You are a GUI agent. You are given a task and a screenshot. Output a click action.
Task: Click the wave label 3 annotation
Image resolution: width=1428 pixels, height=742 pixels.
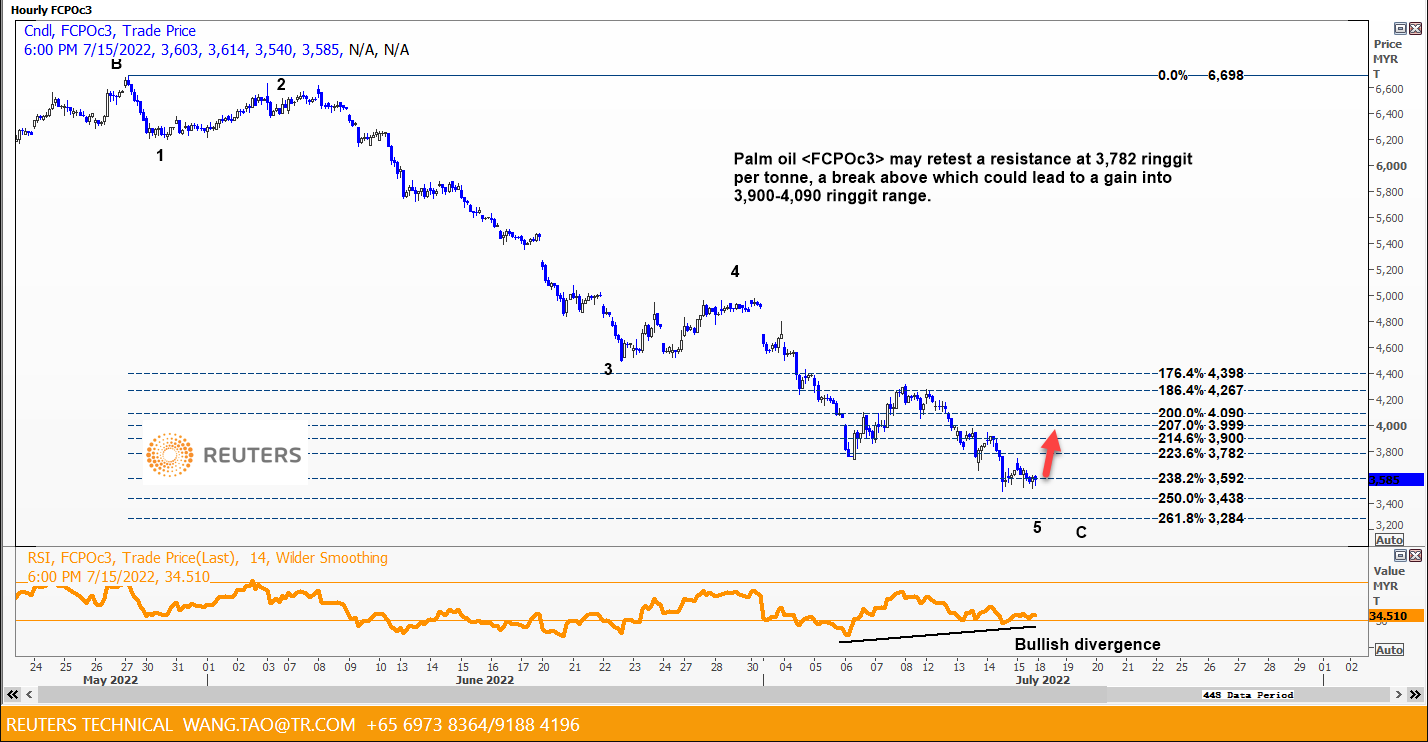(608, 369)
